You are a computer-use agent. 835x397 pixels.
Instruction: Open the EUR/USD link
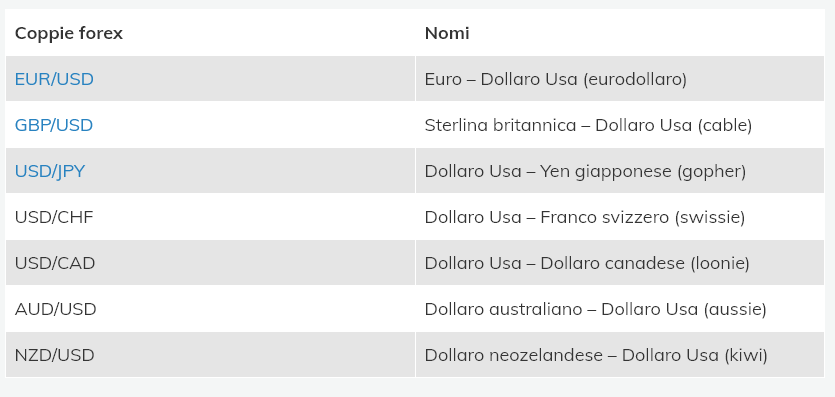coord(54,79)
